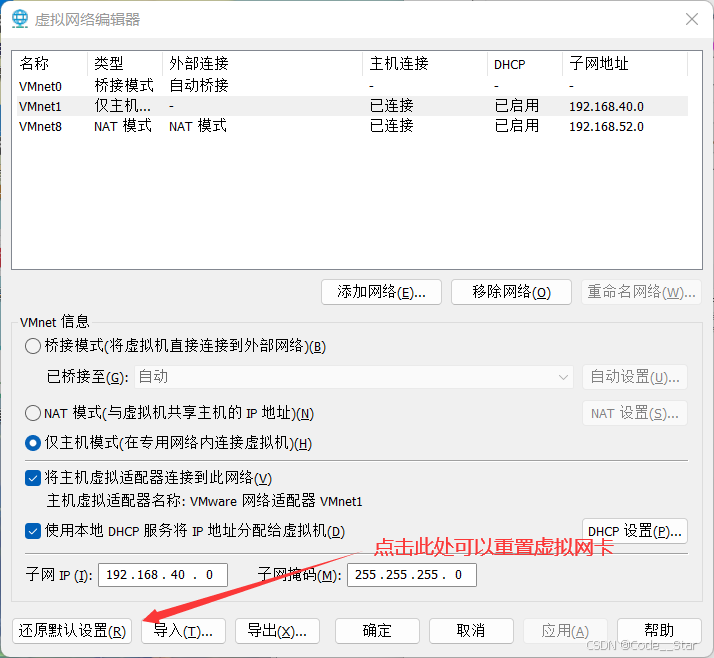Click the 应用(A) button

565,631
